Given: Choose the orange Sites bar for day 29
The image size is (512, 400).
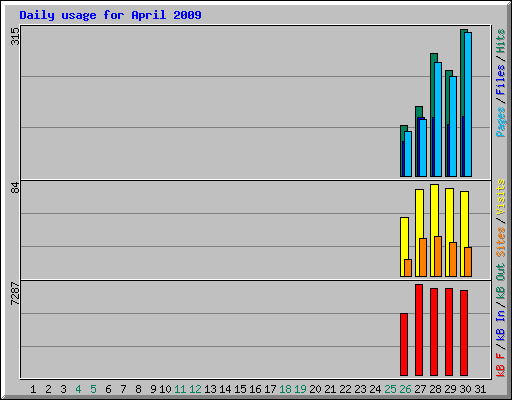Looking at the screenshot, I should pyautogui.click(x=453, y=259).
